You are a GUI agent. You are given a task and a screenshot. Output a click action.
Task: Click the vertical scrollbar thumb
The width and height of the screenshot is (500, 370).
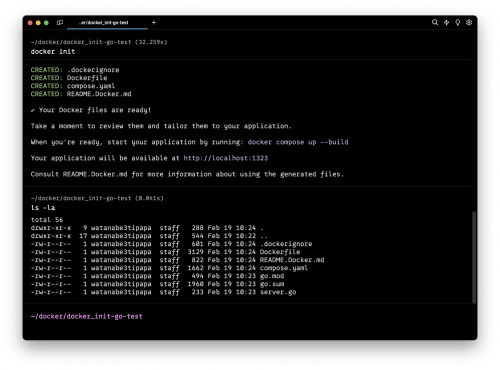click(x=474, y=257)
